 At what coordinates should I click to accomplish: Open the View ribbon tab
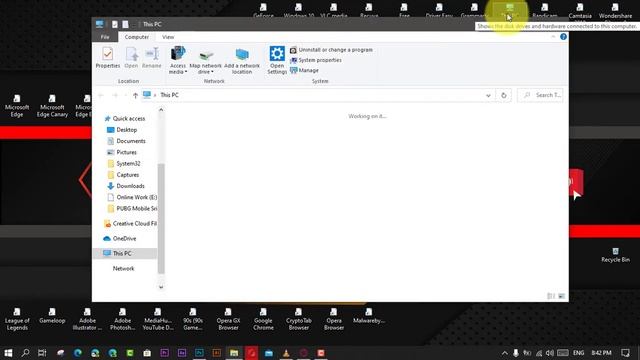(168, 37)
